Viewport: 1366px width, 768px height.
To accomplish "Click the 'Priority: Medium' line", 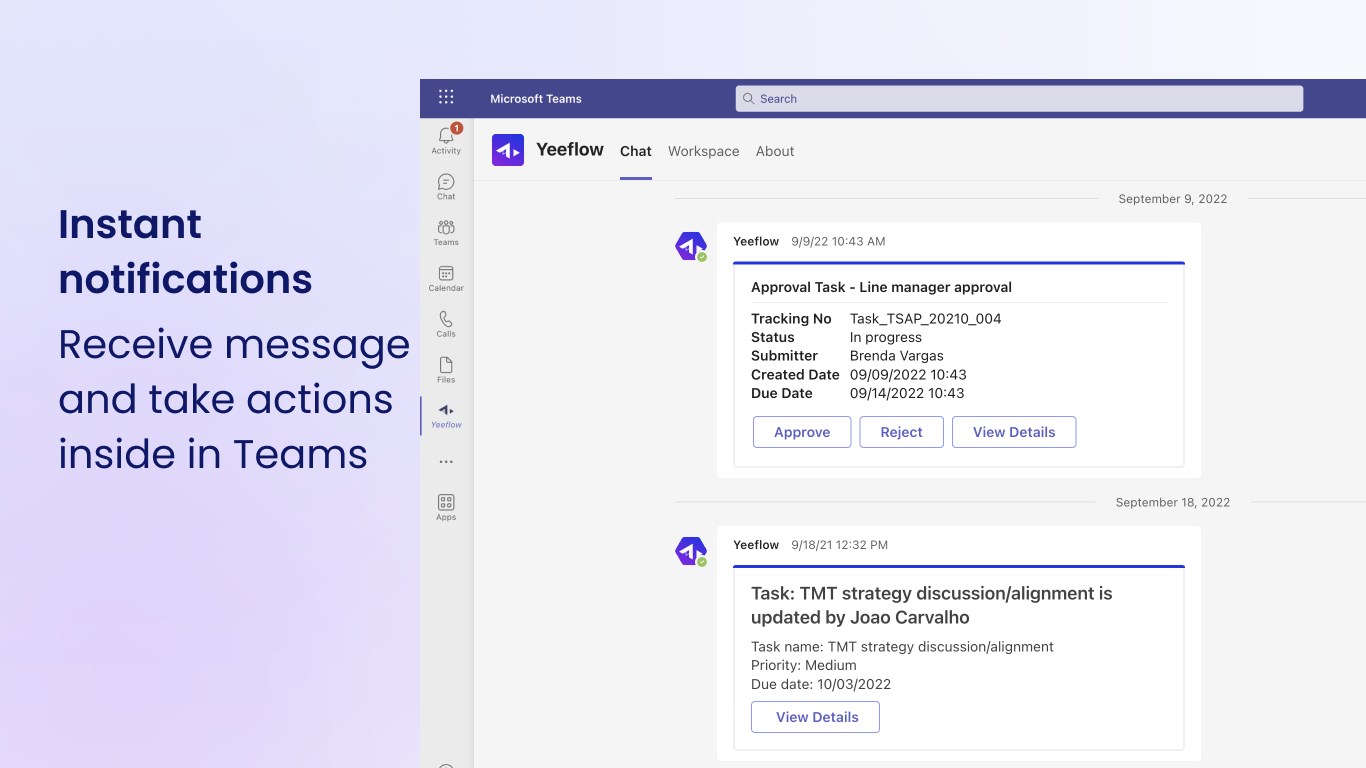I will point(804,665).
